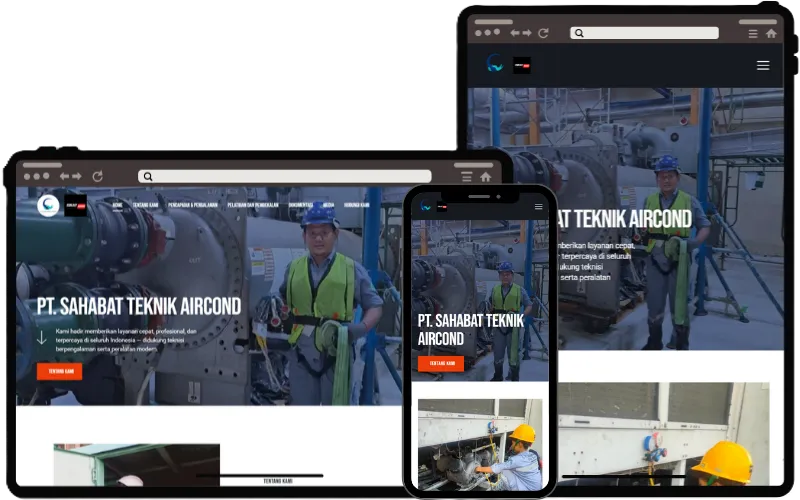
Task: Click the partial photo thumbnail in desktop mockup
Action: click(x=137, y=465)
